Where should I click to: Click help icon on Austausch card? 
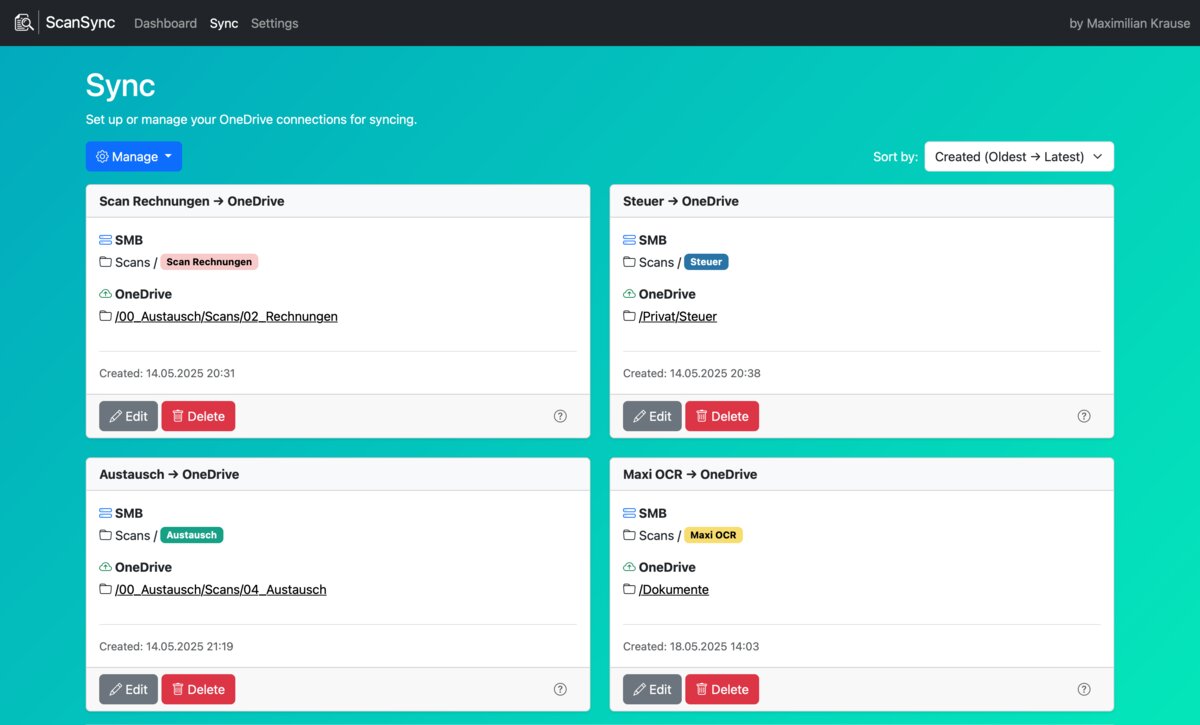pos(560,689)
